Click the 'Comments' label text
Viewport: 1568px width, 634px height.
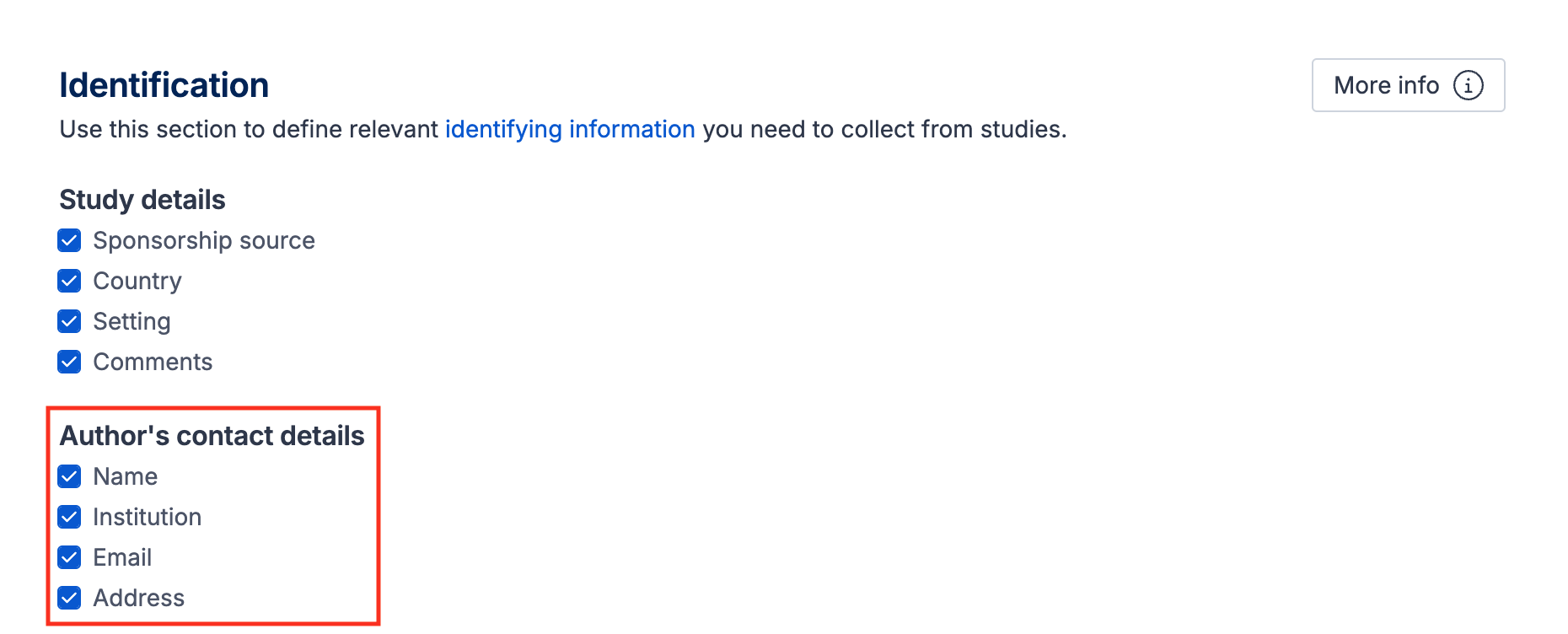coord(153,362)
